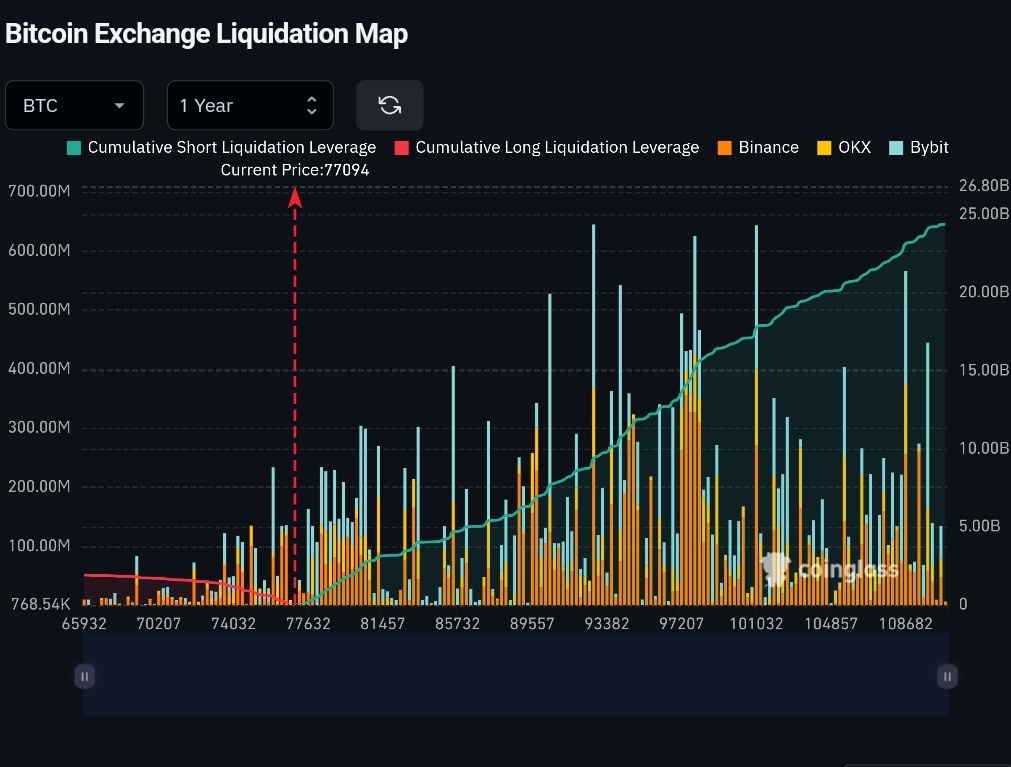Click the orange Binance color swatch

click(x=725, y=148)
